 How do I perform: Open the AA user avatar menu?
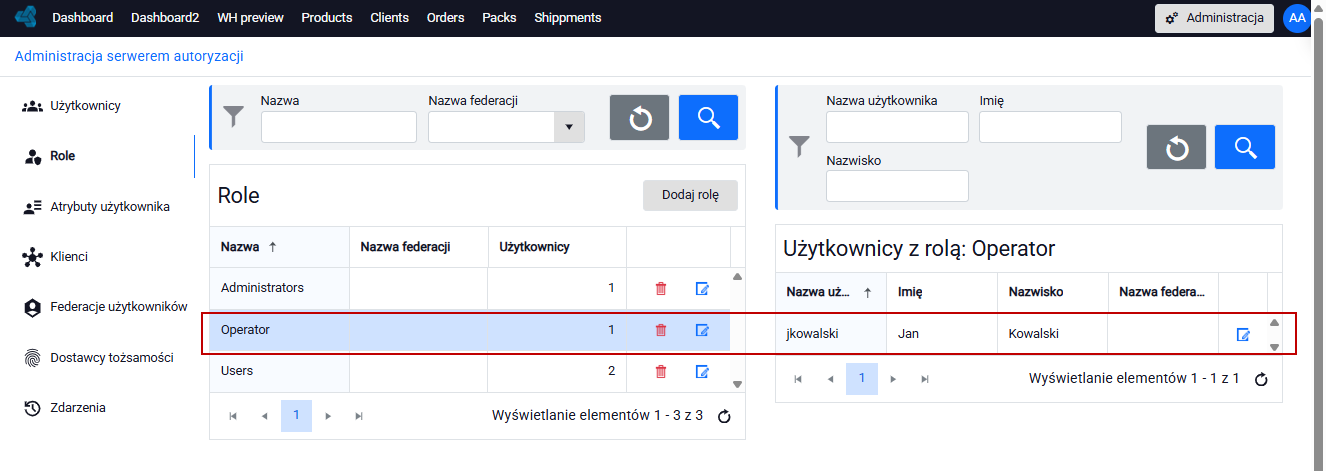[x=1297, y=18]
